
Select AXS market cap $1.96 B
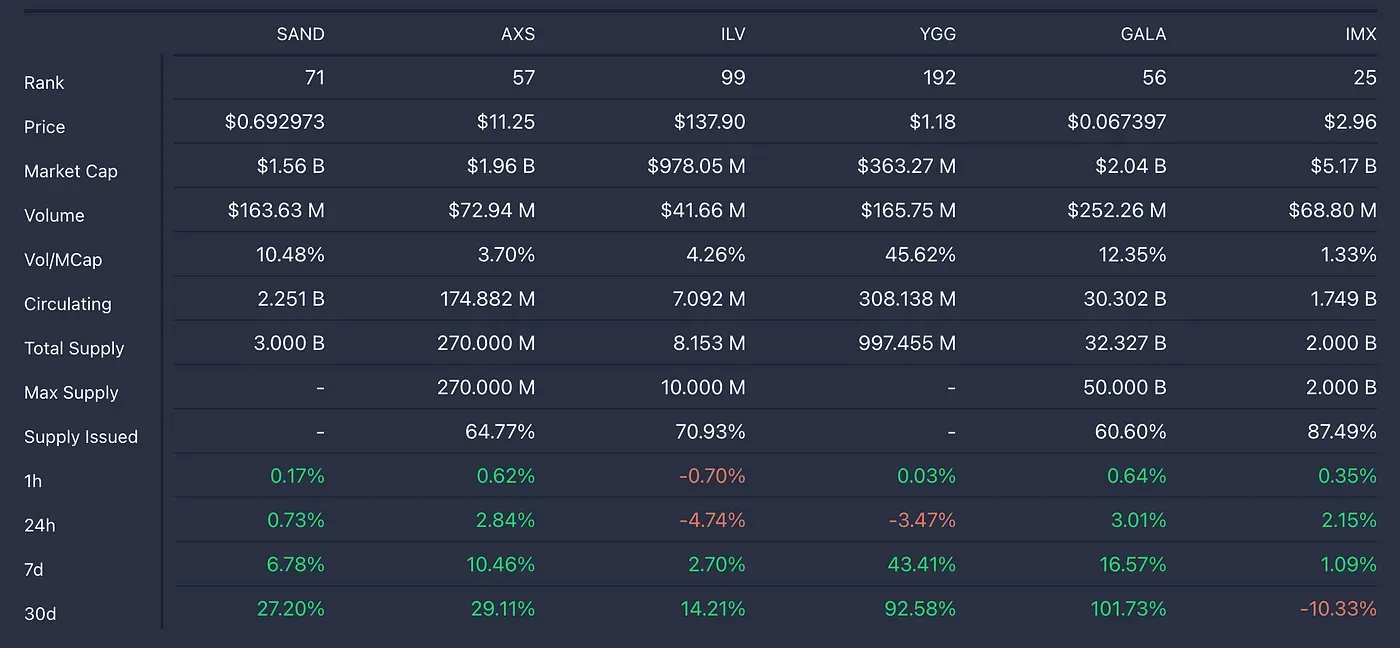500,166
